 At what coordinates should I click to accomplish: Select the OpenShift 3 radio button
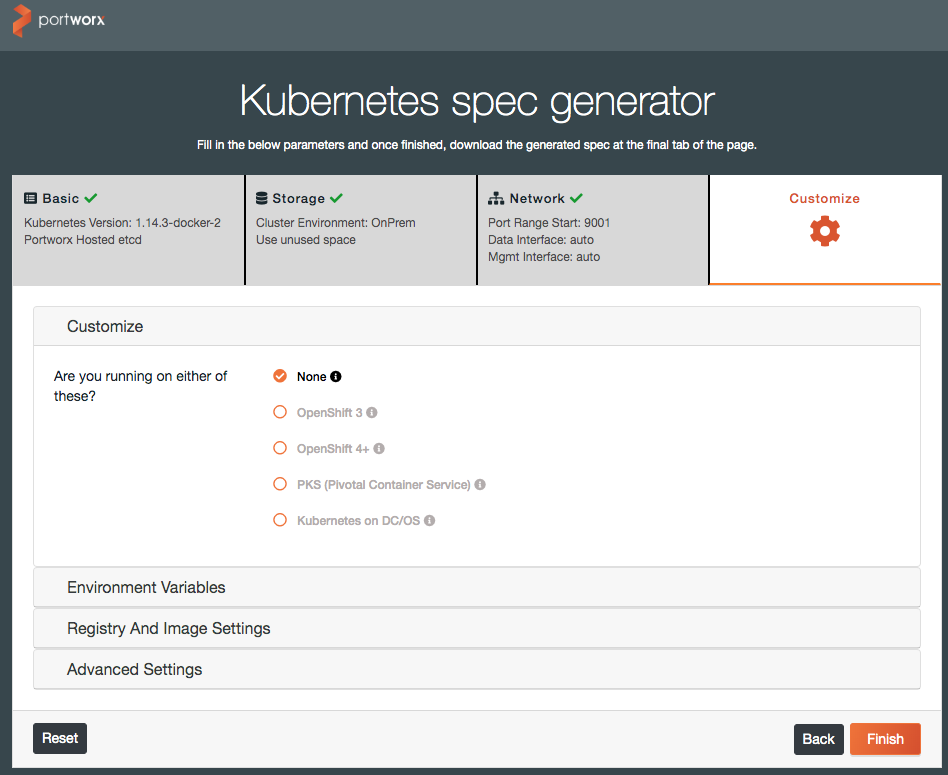point(280,412)
